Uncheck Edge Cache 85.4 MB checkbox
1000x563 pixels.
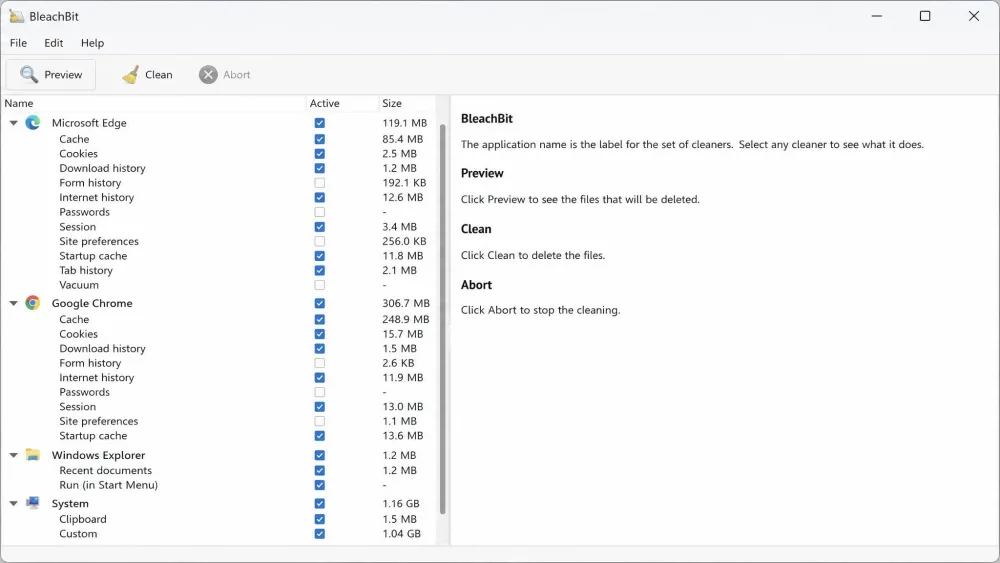point(320,139)
